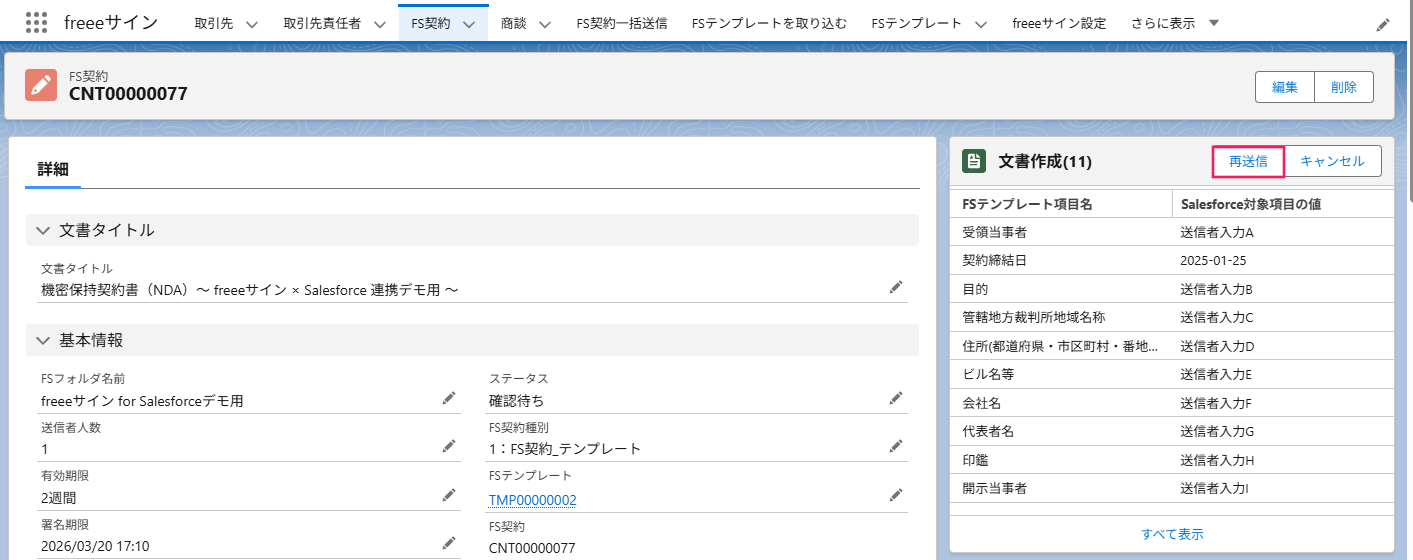1413x560 pixels.
Task: Edit FS契約種別 field via pencil icon
Action: [x=896, y=447]
